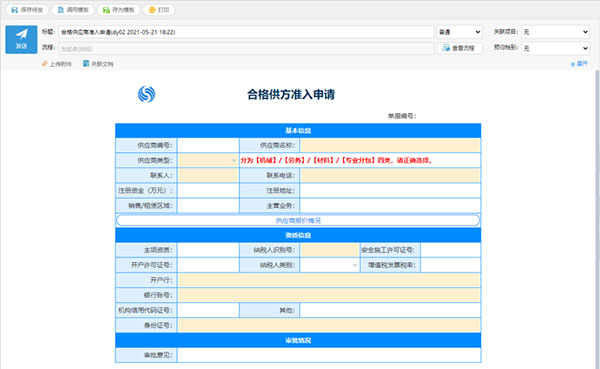
Task: Click the 资质信息 section header
Action: click(x=298, y=235)
